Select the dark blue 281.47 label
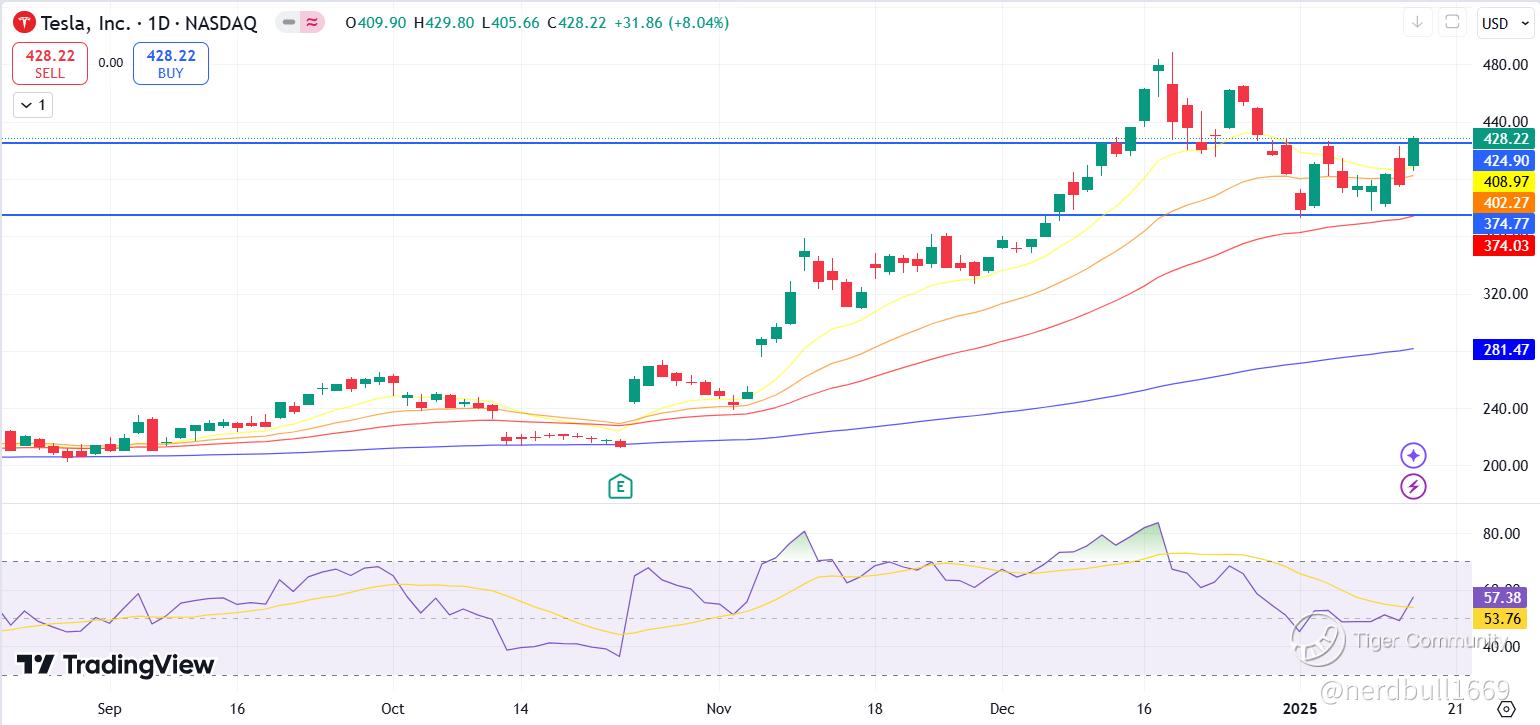 pyautogui.click(x=1503, y=349)
